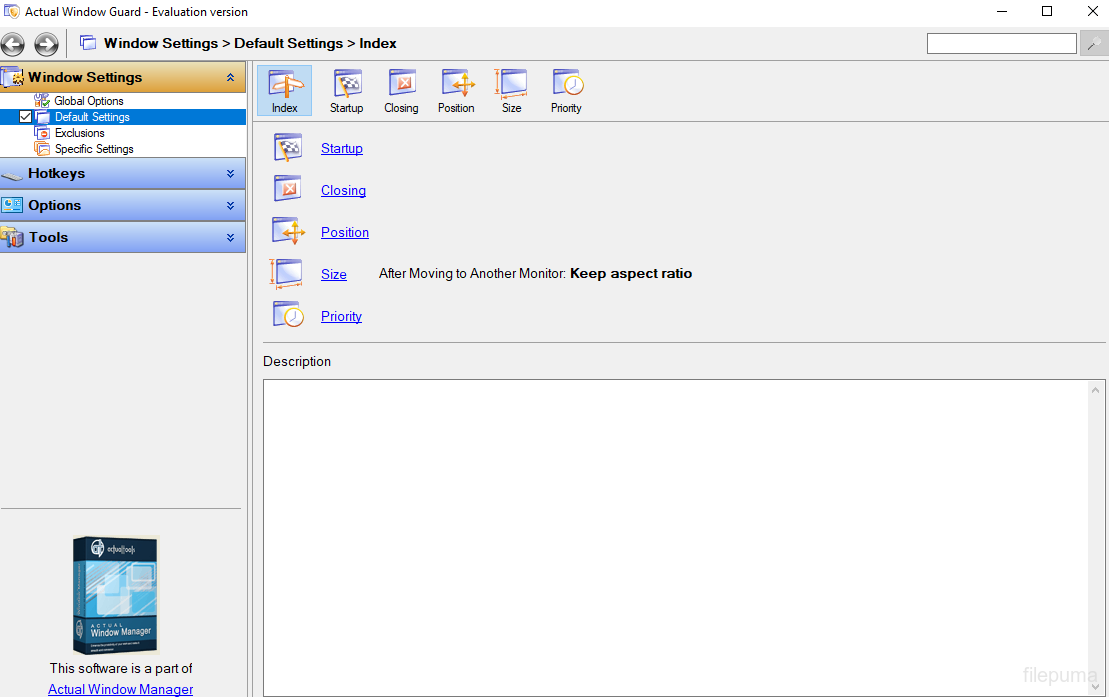Open the Position toolbar icon
The width and height of the screenshot is (1109, 697).
pyautogui.click(x=456, y=91)
